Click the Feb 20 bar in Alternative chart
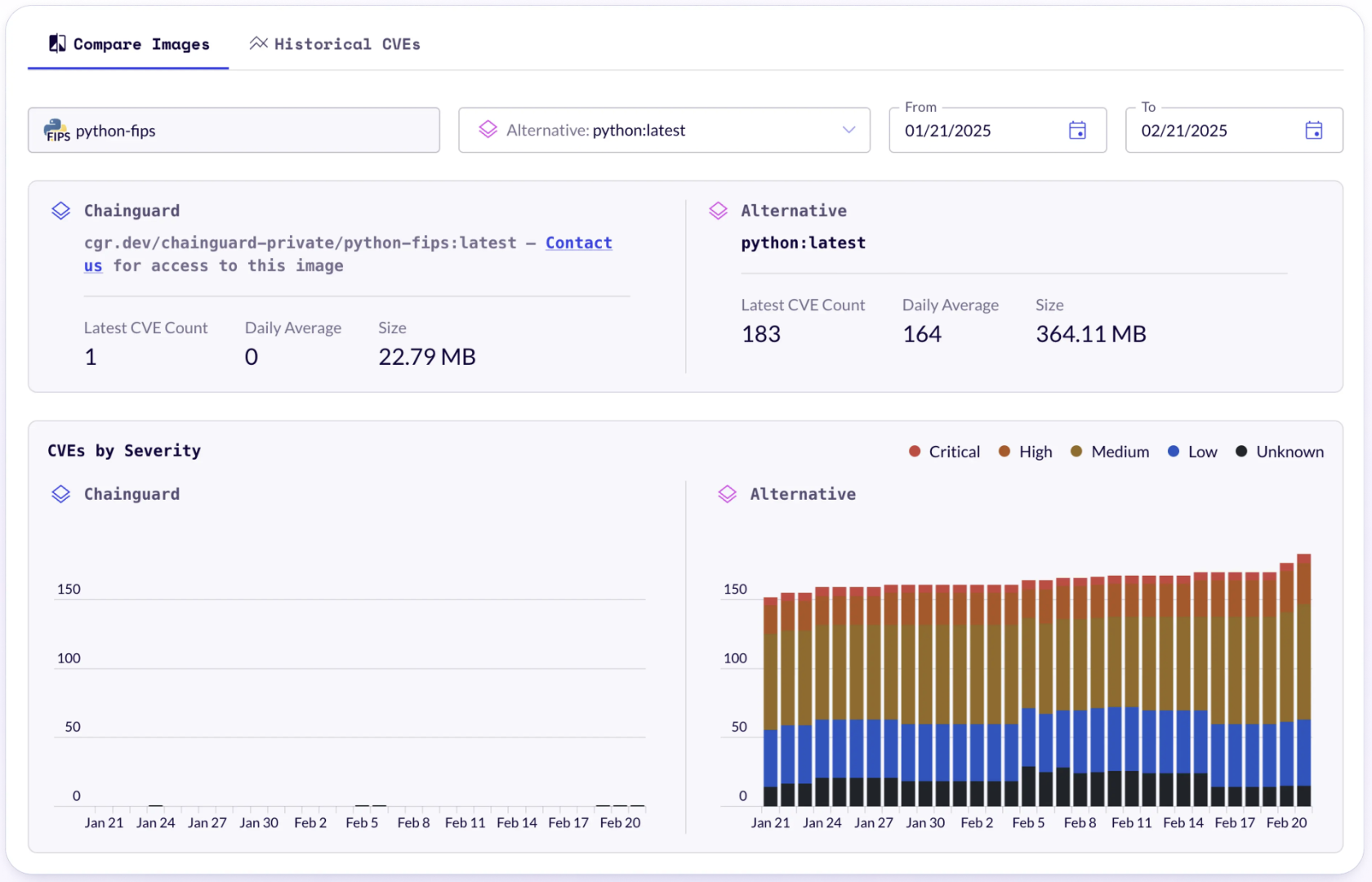The height and width of the screenshot is (882, 1372). [1287, 685]
